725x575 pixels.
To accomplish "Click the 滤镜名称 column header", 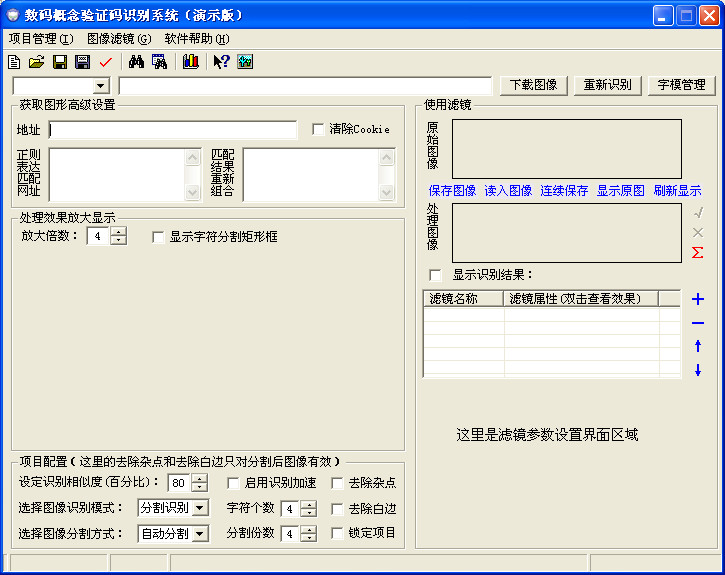I will [x=463, y=299].
